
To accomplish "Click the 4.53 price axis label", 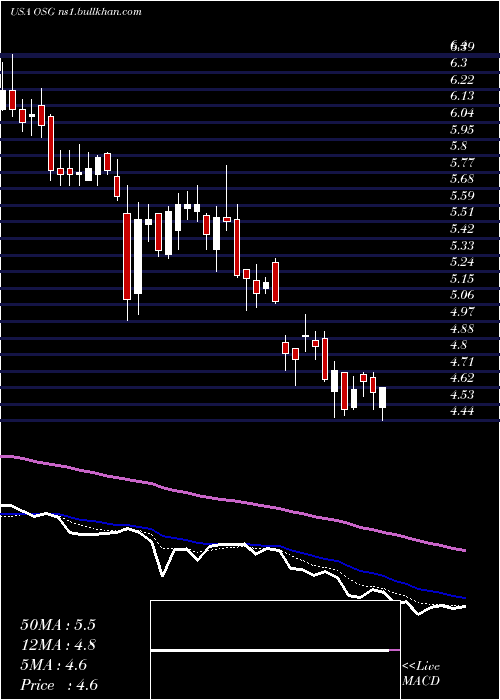I will point(462,395).
